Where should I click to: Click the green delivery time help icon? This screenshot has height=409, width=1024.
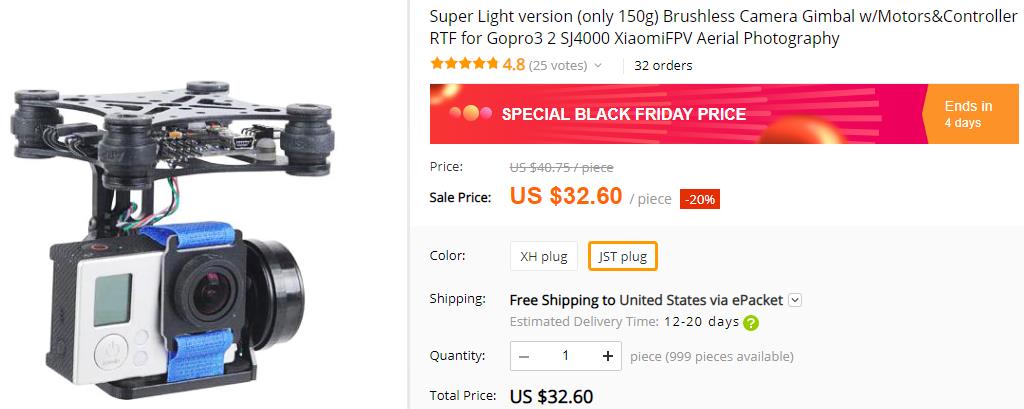750,322
